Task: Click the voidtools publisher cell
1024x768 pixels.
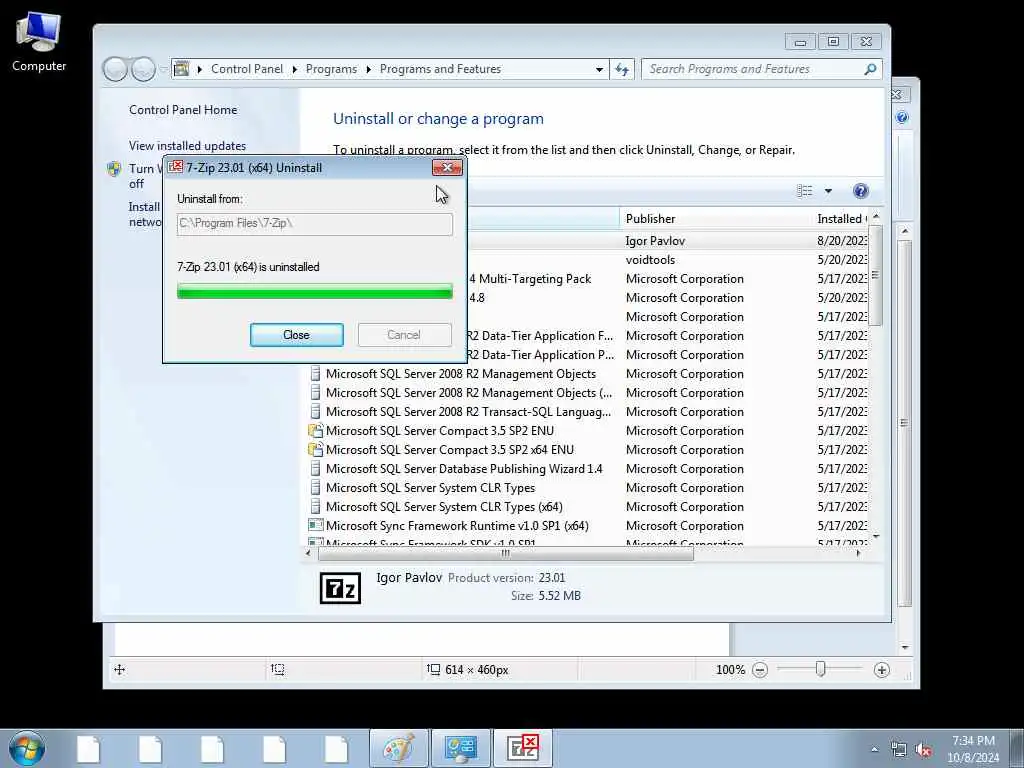Action: [x=650, y=260]
